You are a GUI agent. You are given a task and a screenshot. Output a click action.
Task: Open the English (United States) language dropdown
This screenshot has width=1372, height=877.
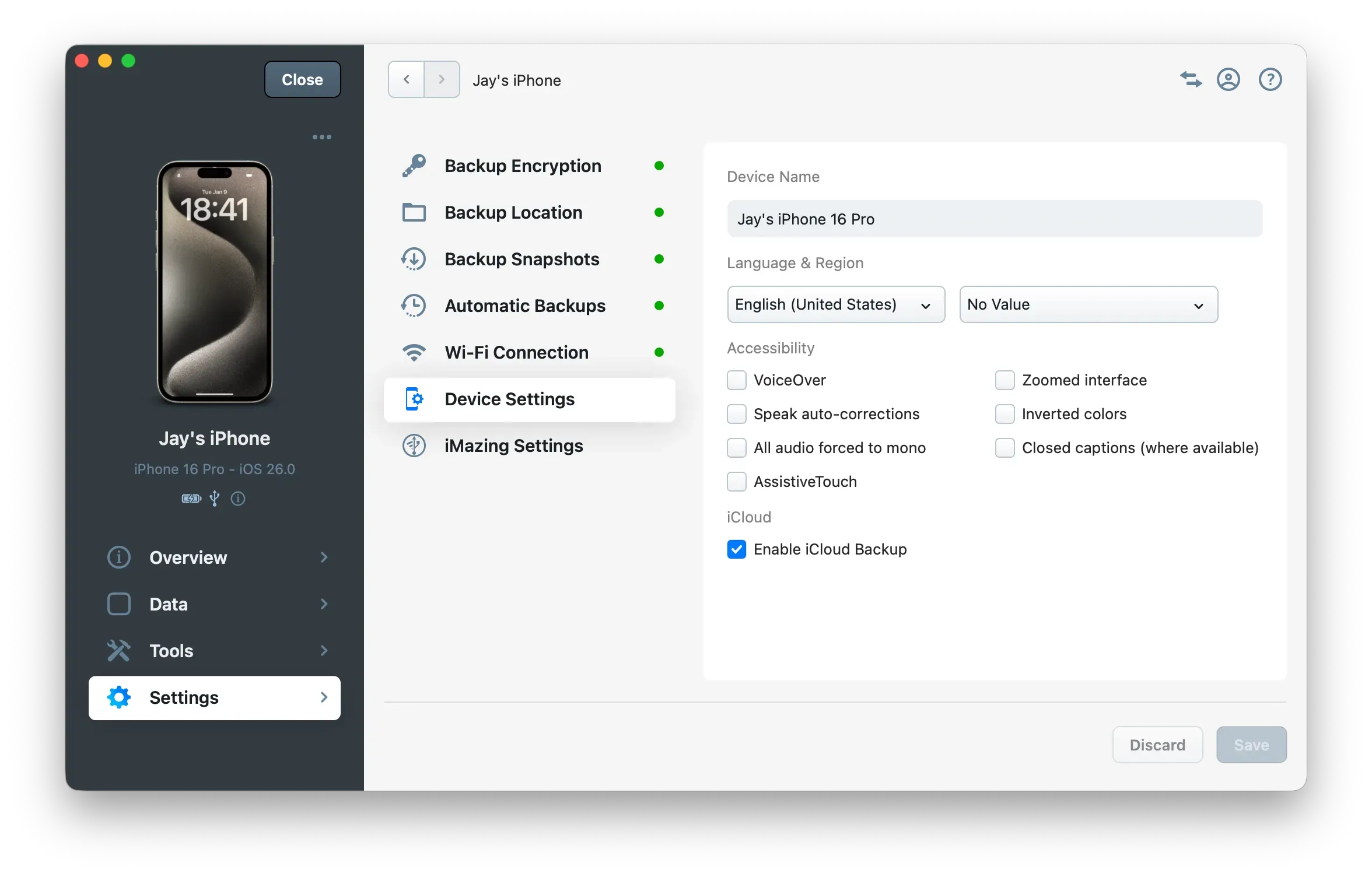tap(835, 304)
